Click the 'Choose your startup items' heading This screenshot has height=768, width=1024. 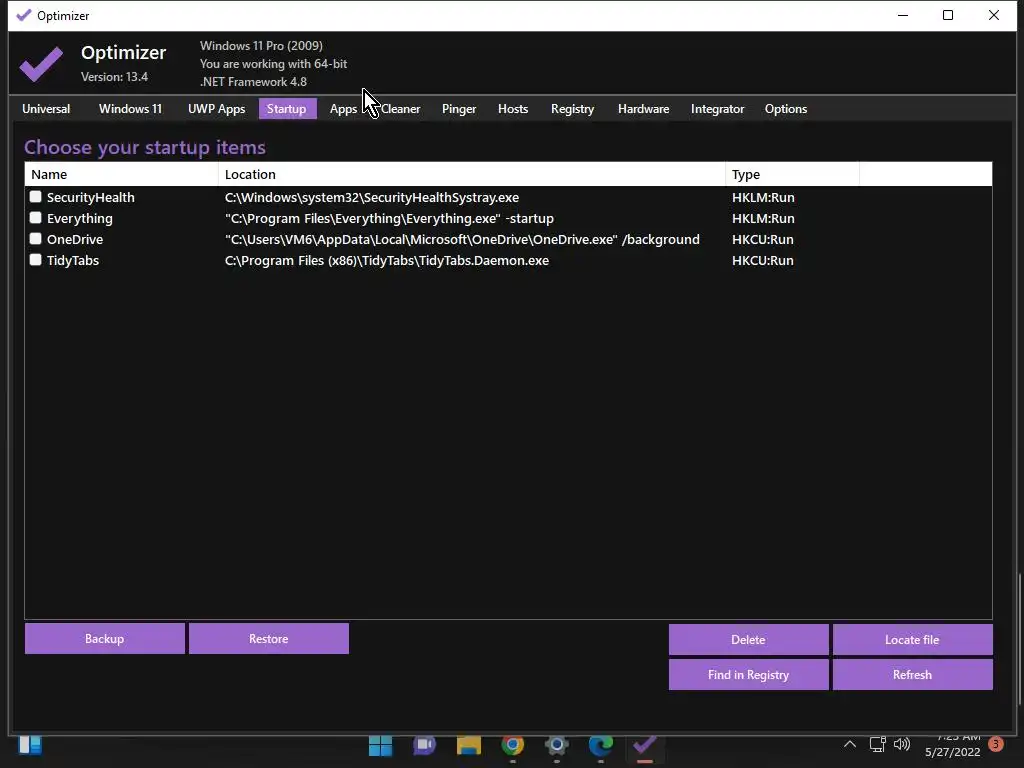point(145,148)
